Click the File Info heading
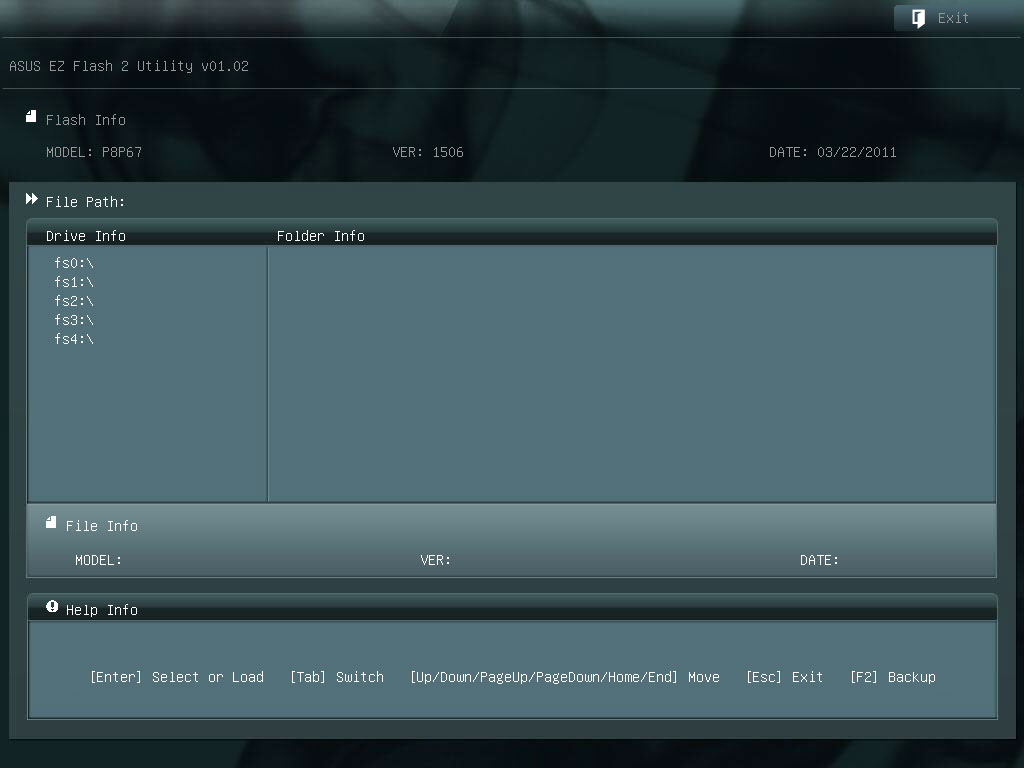This screenshot has width=1024, height=768. (x=102, y=526)
